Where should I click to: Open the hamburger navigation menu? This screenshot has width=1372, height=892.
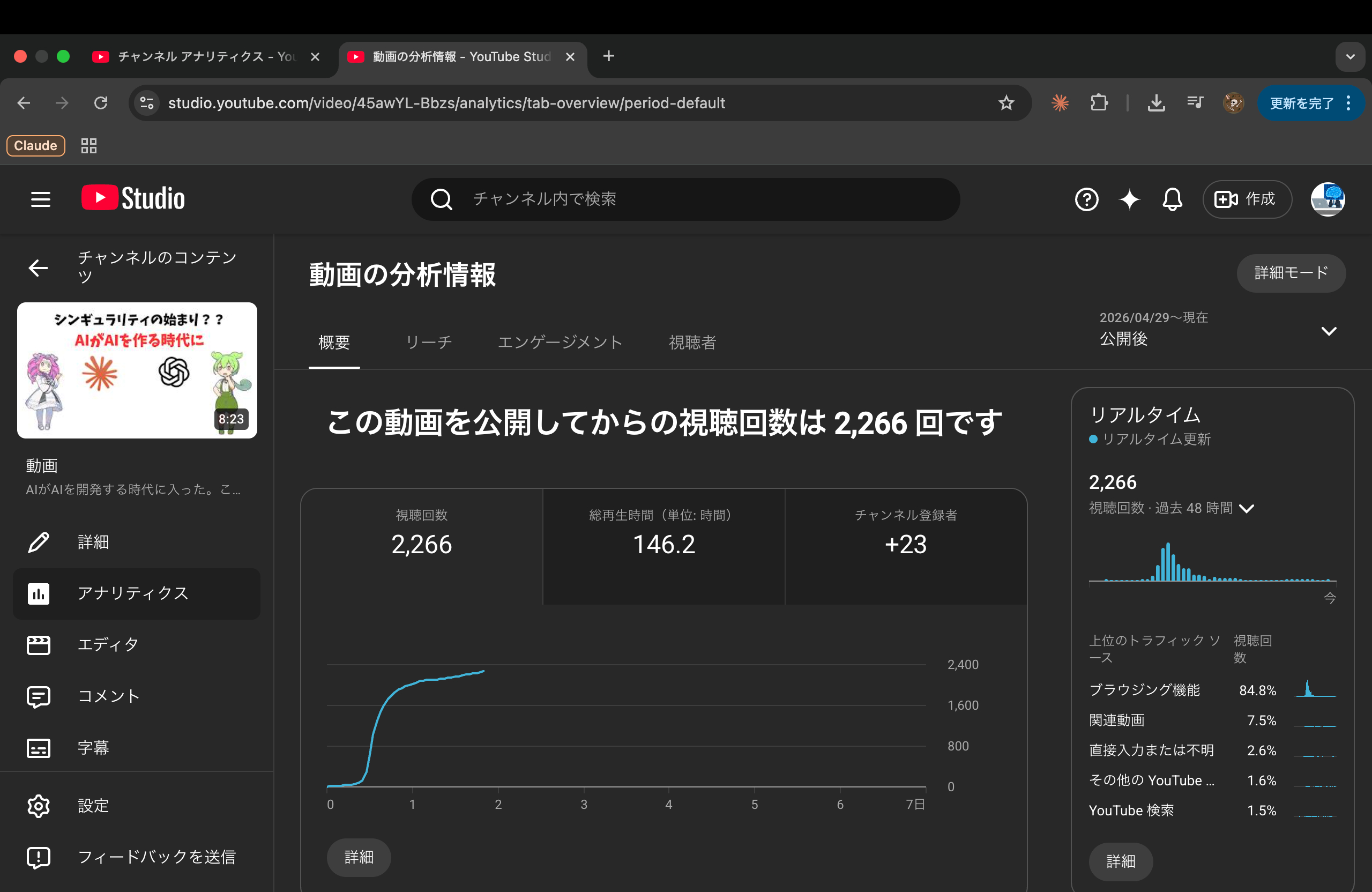[40, 199]
